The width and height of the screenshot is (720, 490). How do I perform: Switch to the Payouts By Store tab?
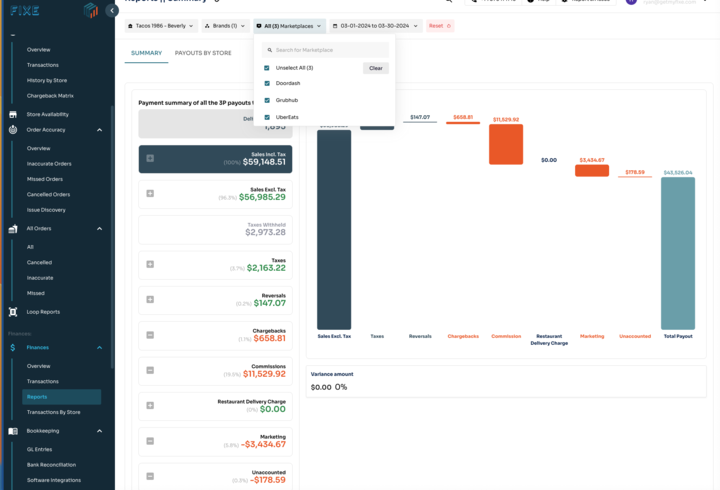[x=203, y=53]
